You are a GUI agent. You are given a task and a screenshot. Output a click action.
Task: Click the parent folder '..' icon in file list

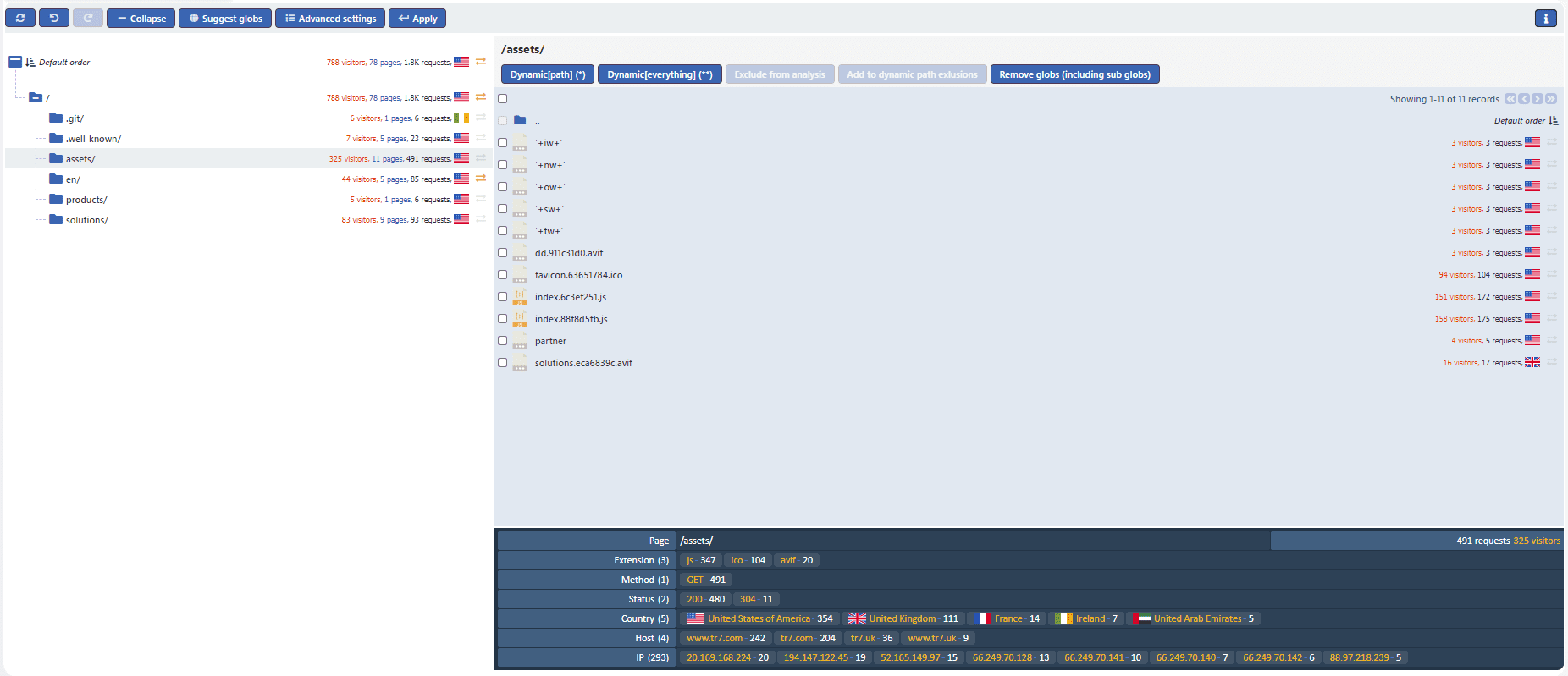(520, 120)
